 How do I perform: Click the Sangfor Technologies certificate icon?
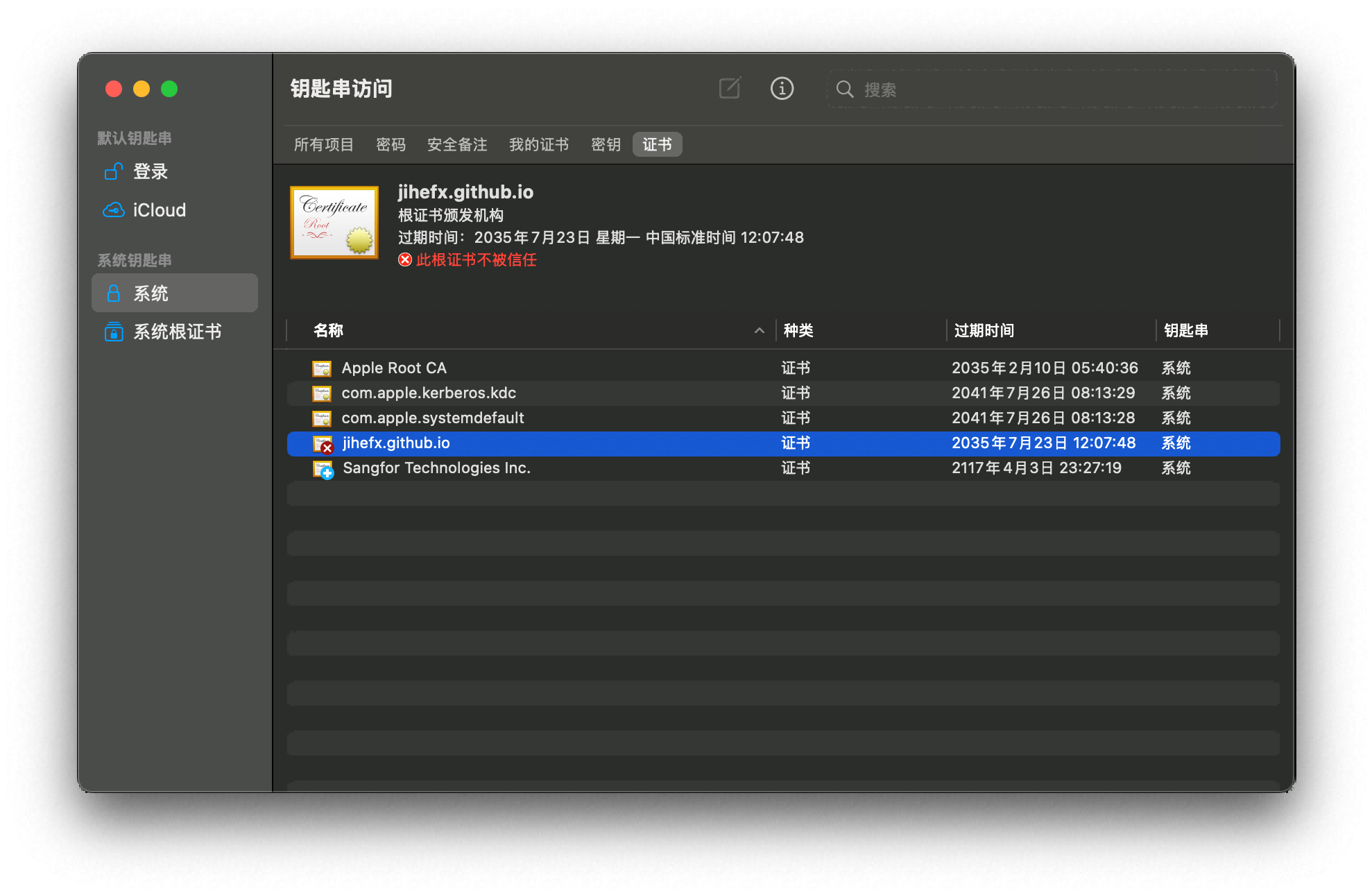coord(323,469)
